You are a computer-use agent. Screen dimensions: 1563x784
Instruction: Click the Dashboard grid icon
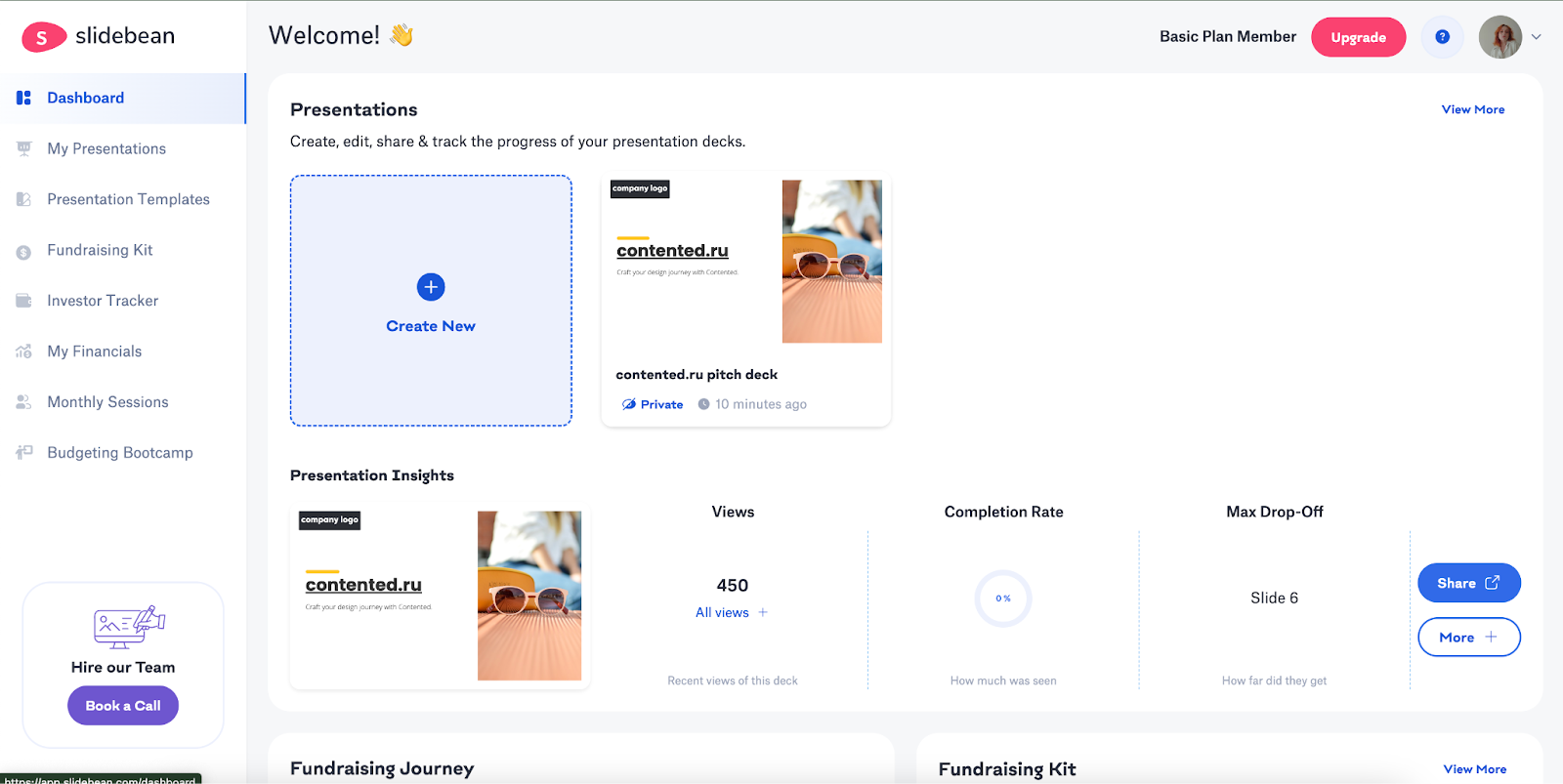click(23, 98)
